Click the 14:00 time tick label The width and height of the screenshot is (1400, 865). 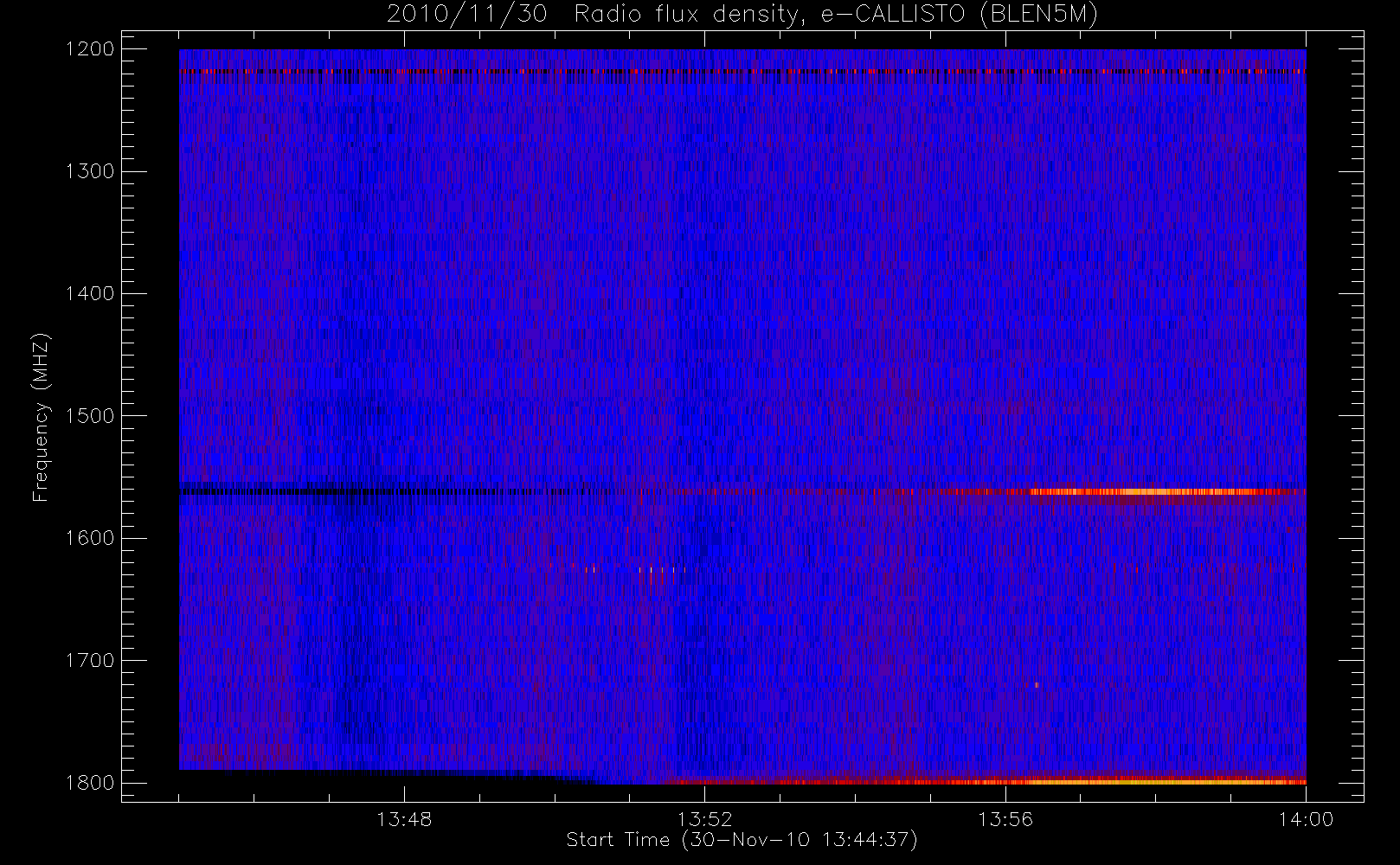[1306, 819]
